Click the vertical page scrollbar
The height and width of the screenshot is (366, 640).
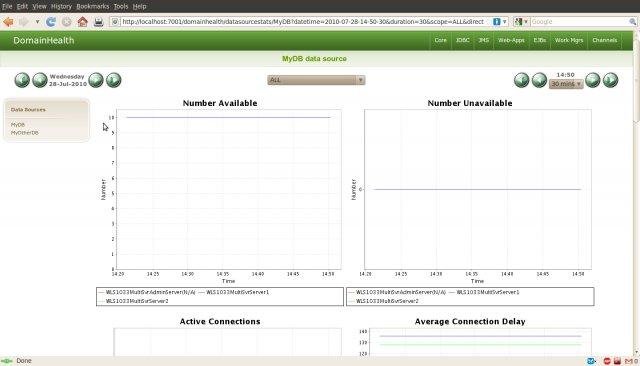[636, 192]
